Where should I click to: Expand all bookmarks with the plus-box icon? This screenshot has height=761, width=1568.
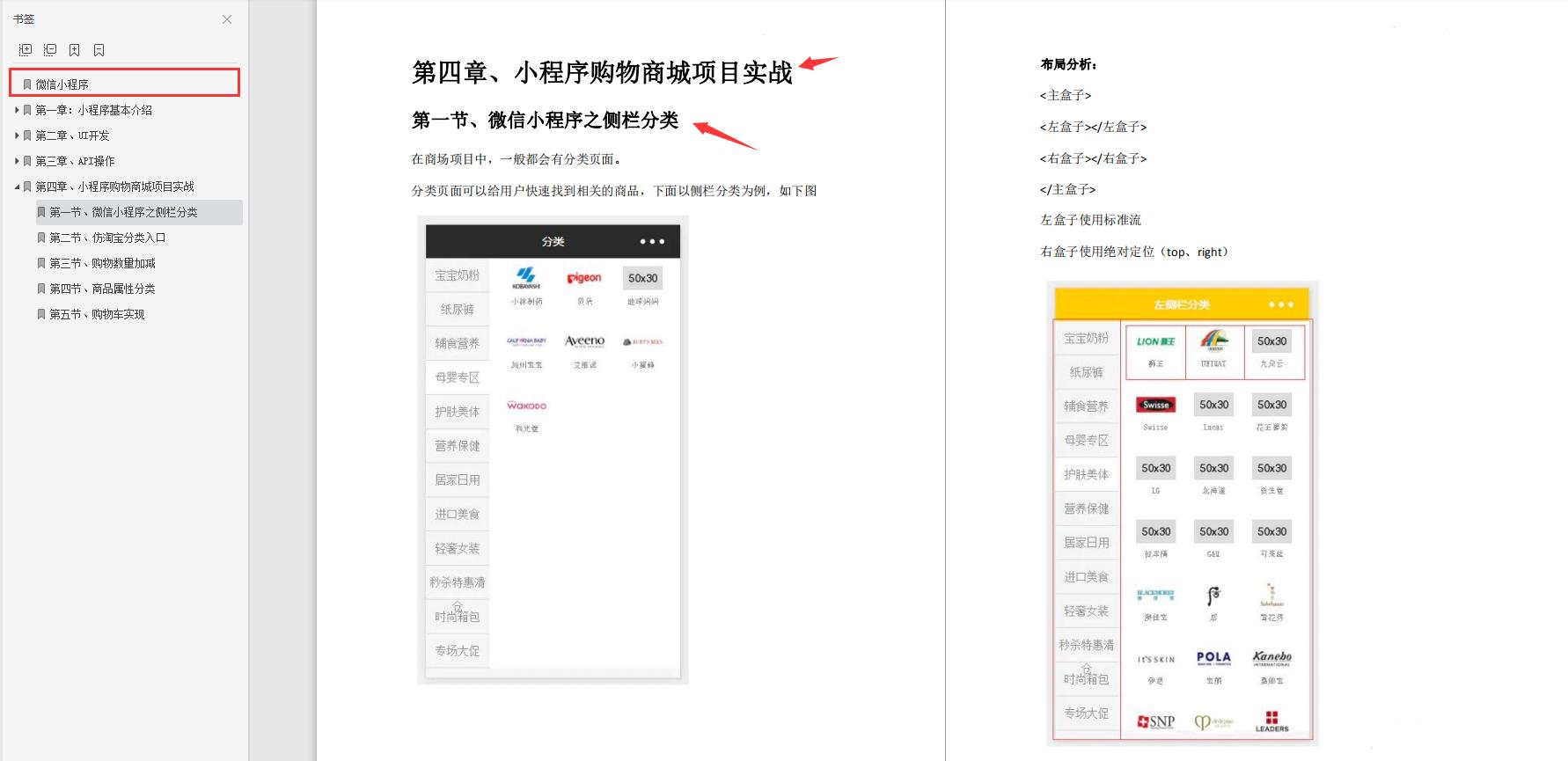26,50
